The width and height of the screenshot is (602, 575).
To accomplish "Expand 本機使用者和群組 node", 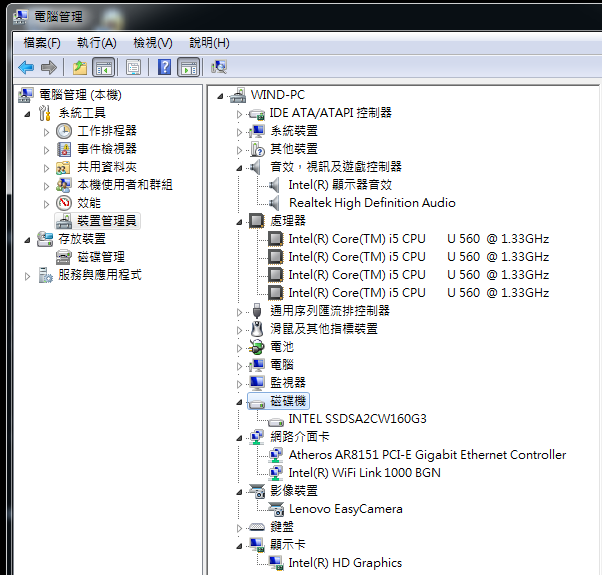I will tap(46, 186).
